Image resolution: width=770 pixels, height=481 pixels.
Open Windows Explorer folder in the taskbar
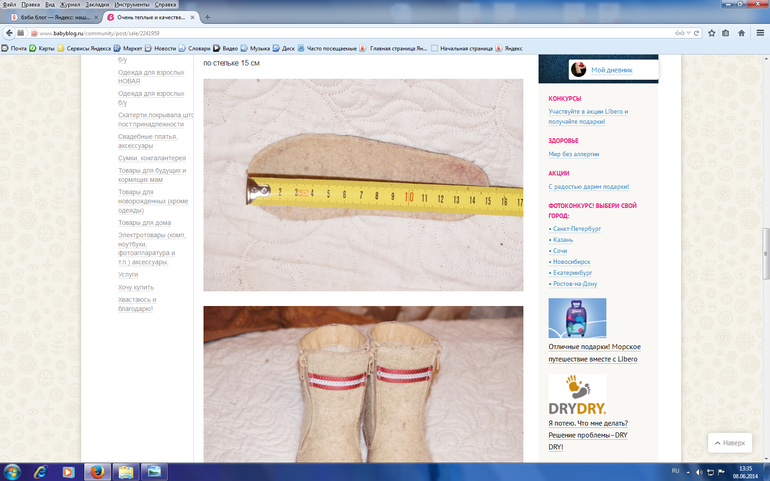point(126,472)
